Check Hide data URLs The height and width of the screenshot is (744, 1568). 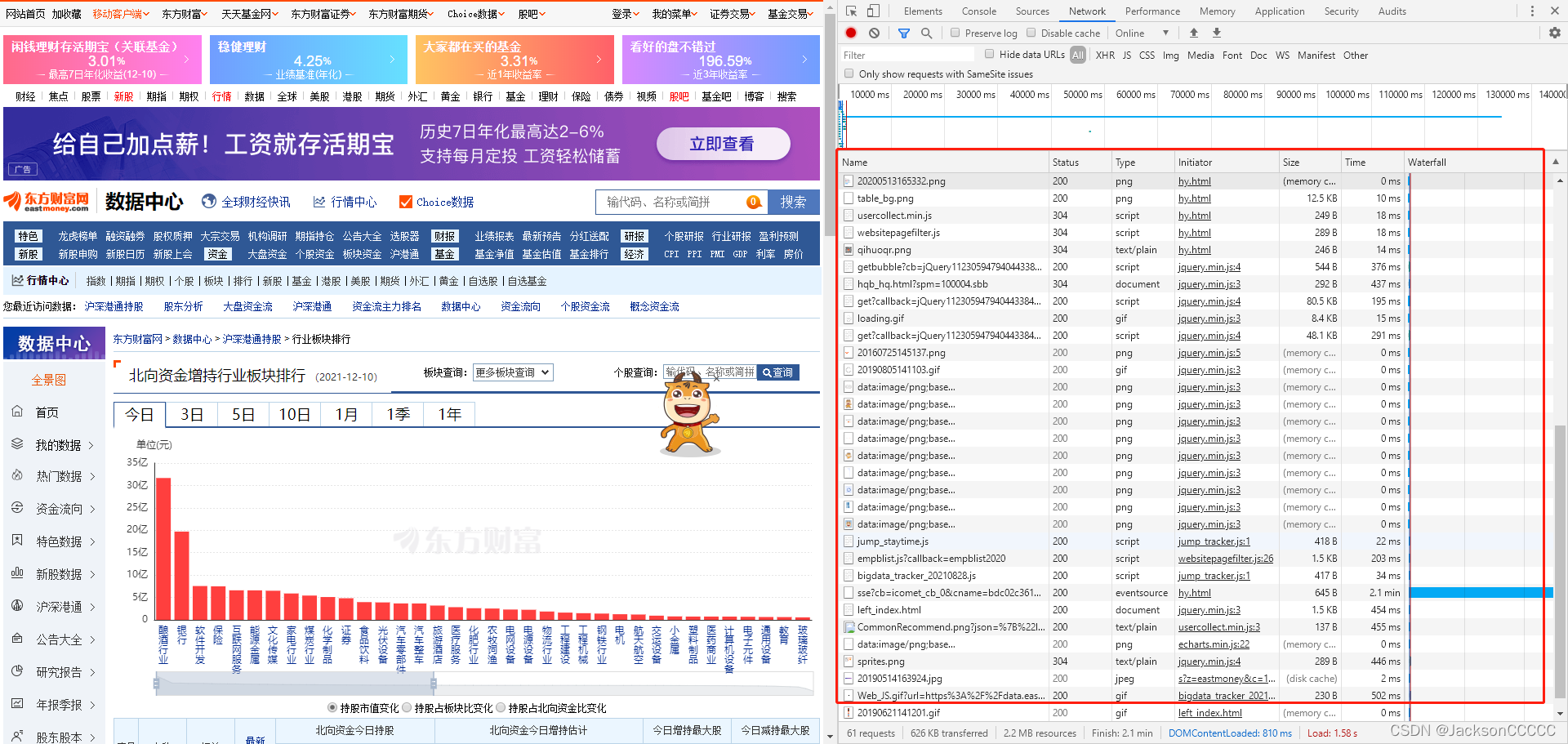tap(990, 54)
